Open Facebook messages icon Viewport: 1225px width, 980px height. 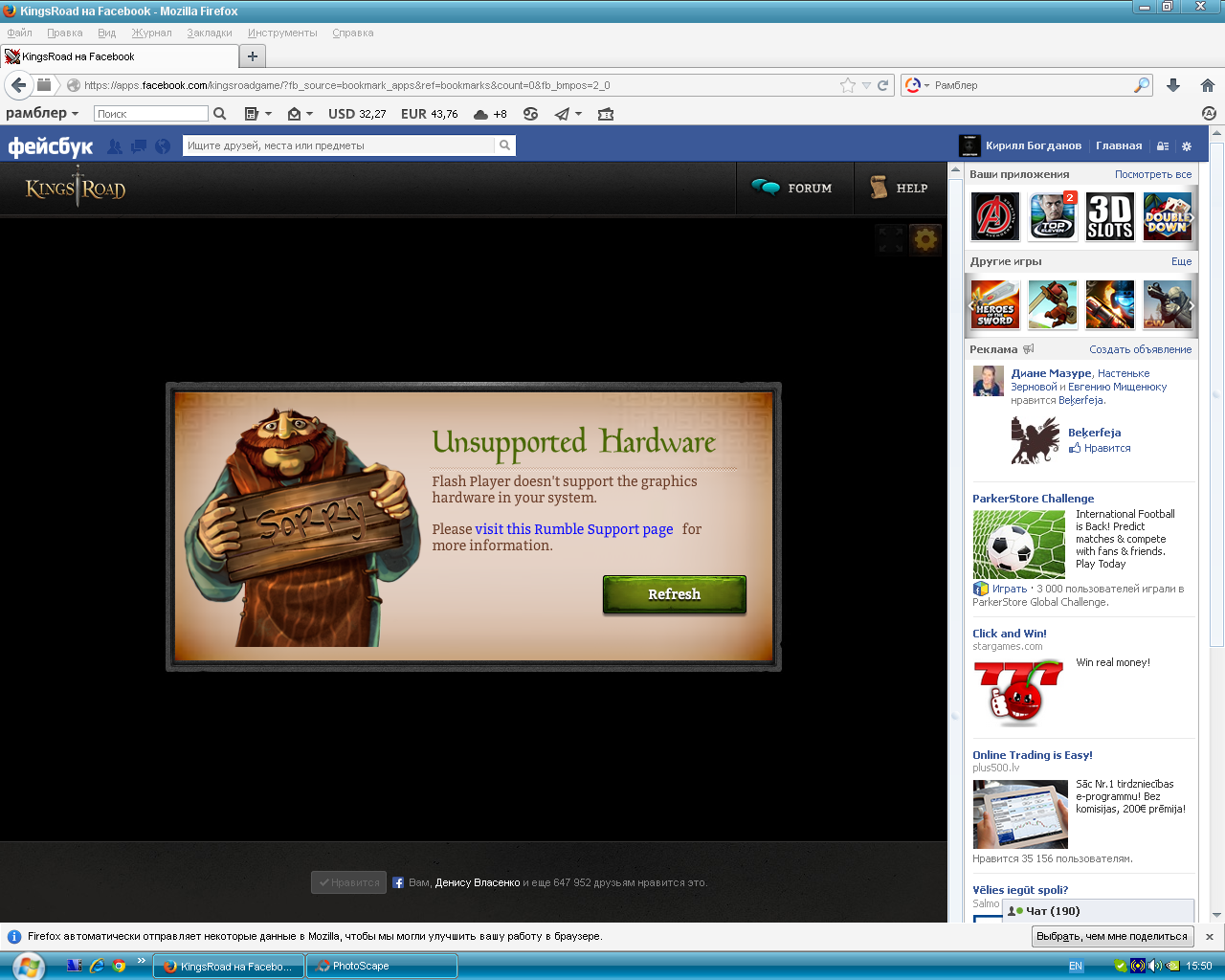pos(139,146)
